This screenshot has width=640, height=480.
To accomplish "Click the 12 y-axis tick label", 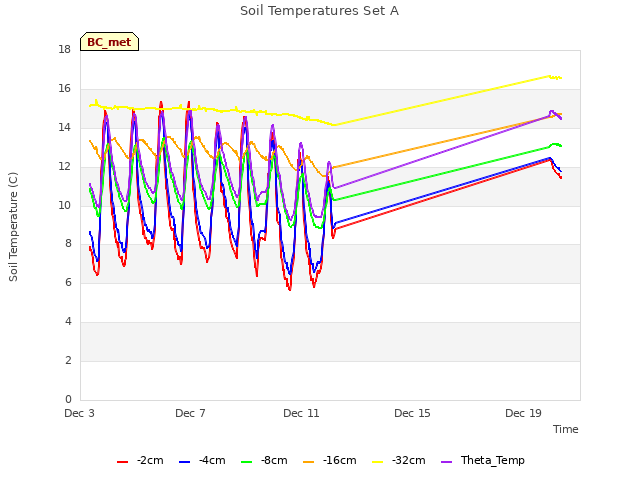I will pyautogui.click(x=64, y=167).
